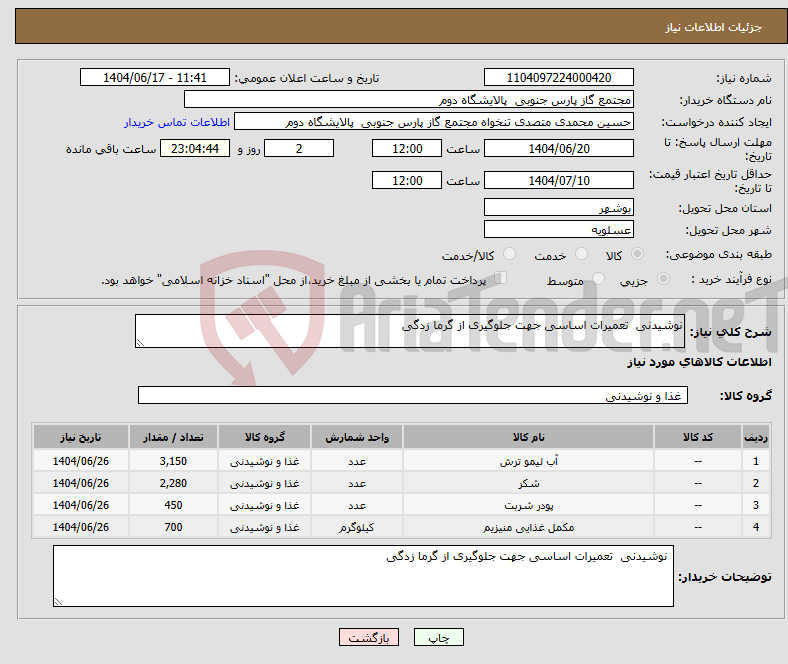Click the شماره نیاز number field
The width and height of the screenshot is (788, 664).
pyautogui.click(x=558, y=78)
